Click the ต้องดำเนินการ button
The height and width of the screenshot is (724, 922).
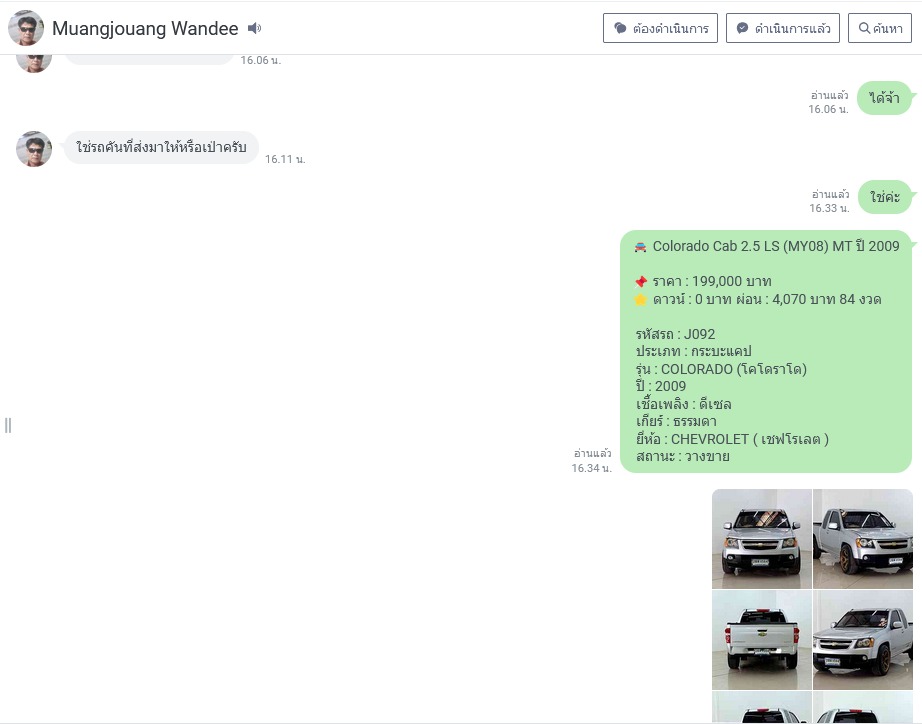pyautogui.click(x=660, y=28)
